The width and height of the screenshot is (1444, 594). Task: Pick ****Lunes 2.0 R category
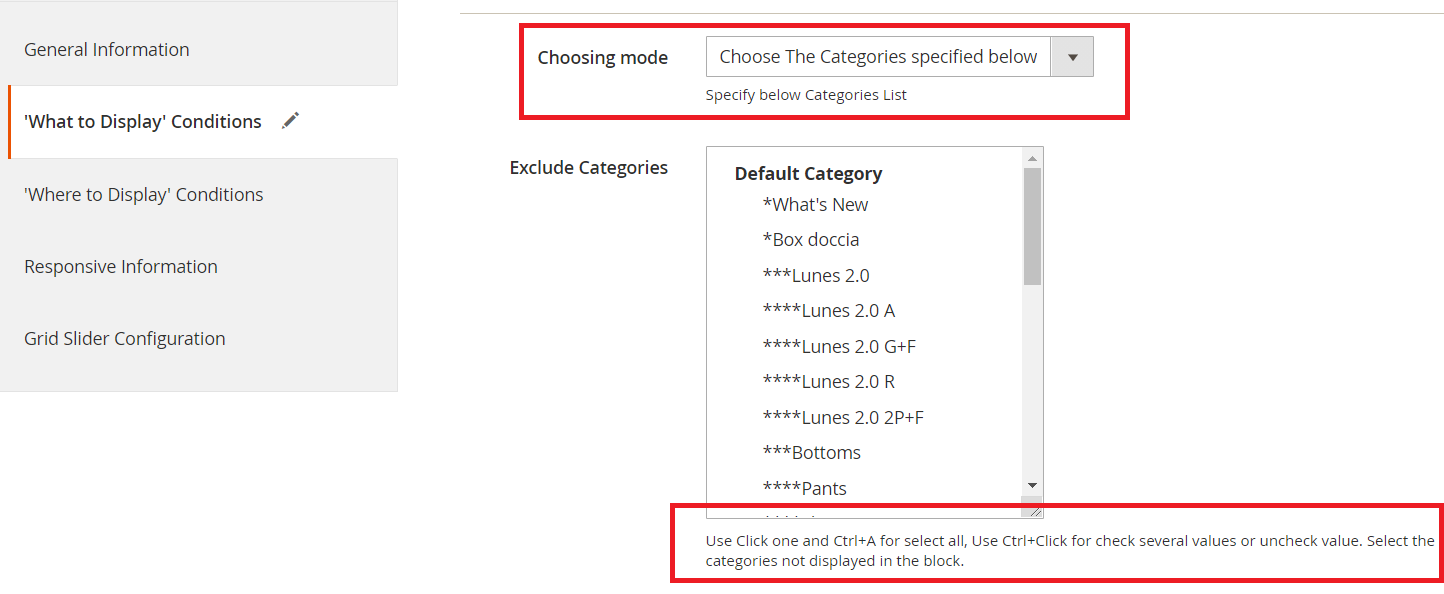pyautogui.click(x=829, y=381)
